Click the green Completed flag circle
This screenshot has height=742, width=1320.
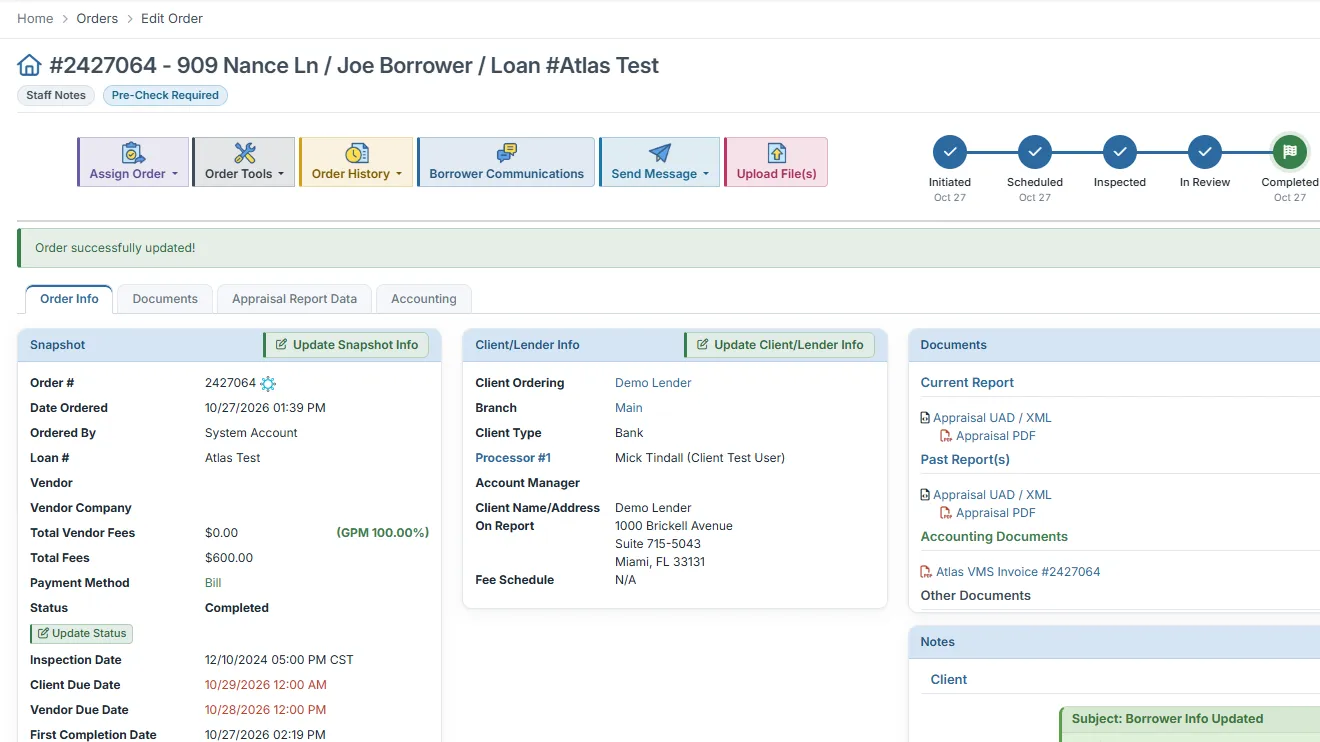click(x=1290, y=152)
